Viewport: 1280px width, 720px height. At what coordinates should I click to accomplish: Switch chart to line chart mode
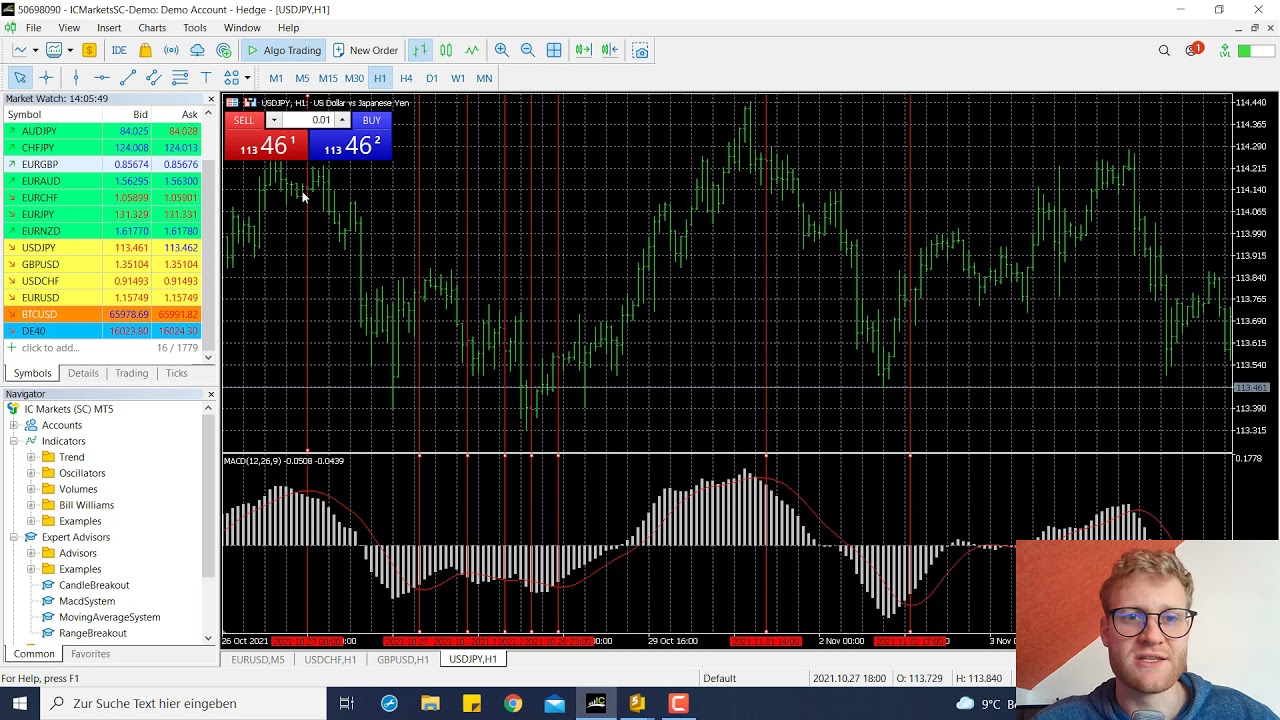(x=472, y=50)
